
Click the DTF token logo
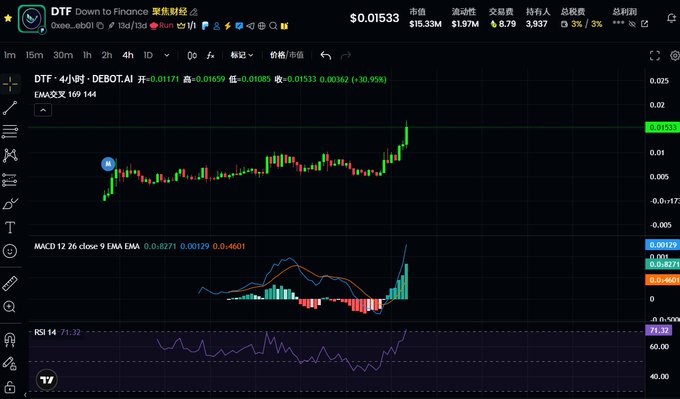32,19
